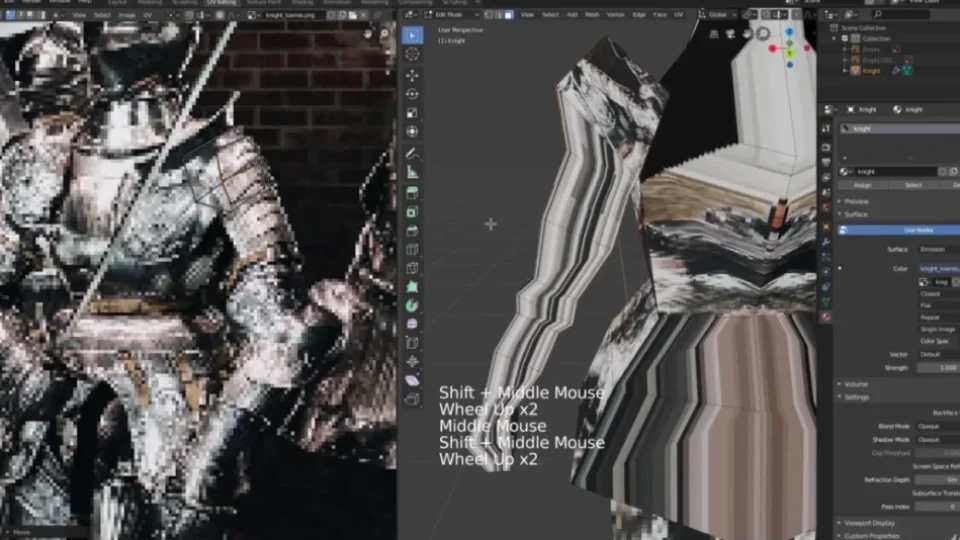960x540 pixels.
Task: Select the Rotate tool
Action: [412, 94]
